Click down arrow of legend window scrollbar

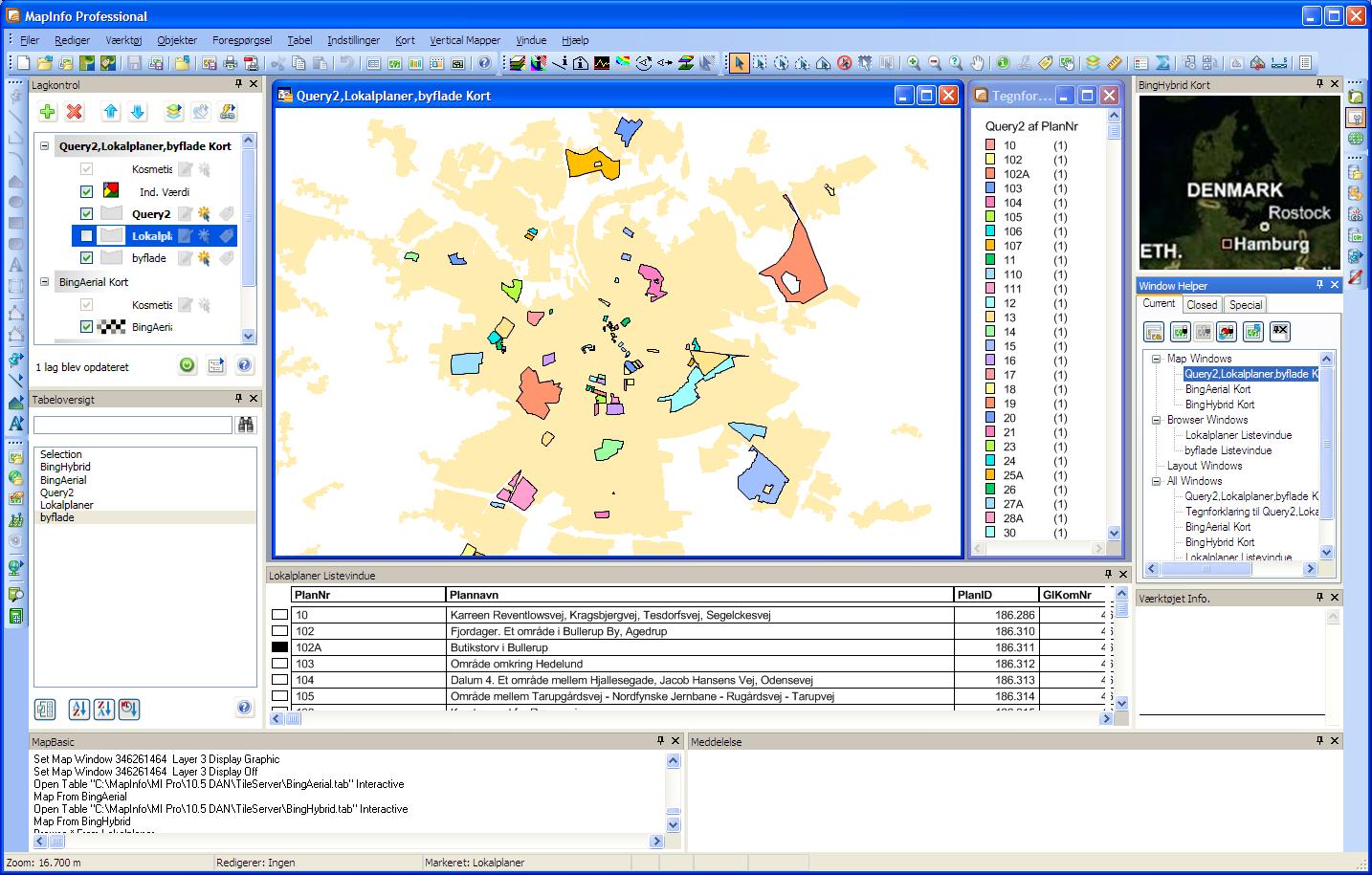click(x=1114, y=533)
